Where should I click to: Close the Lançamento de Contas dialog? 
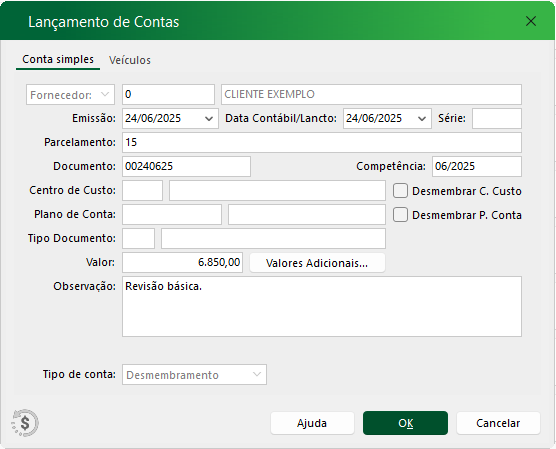pyautogui.click(x=530, y=21)
